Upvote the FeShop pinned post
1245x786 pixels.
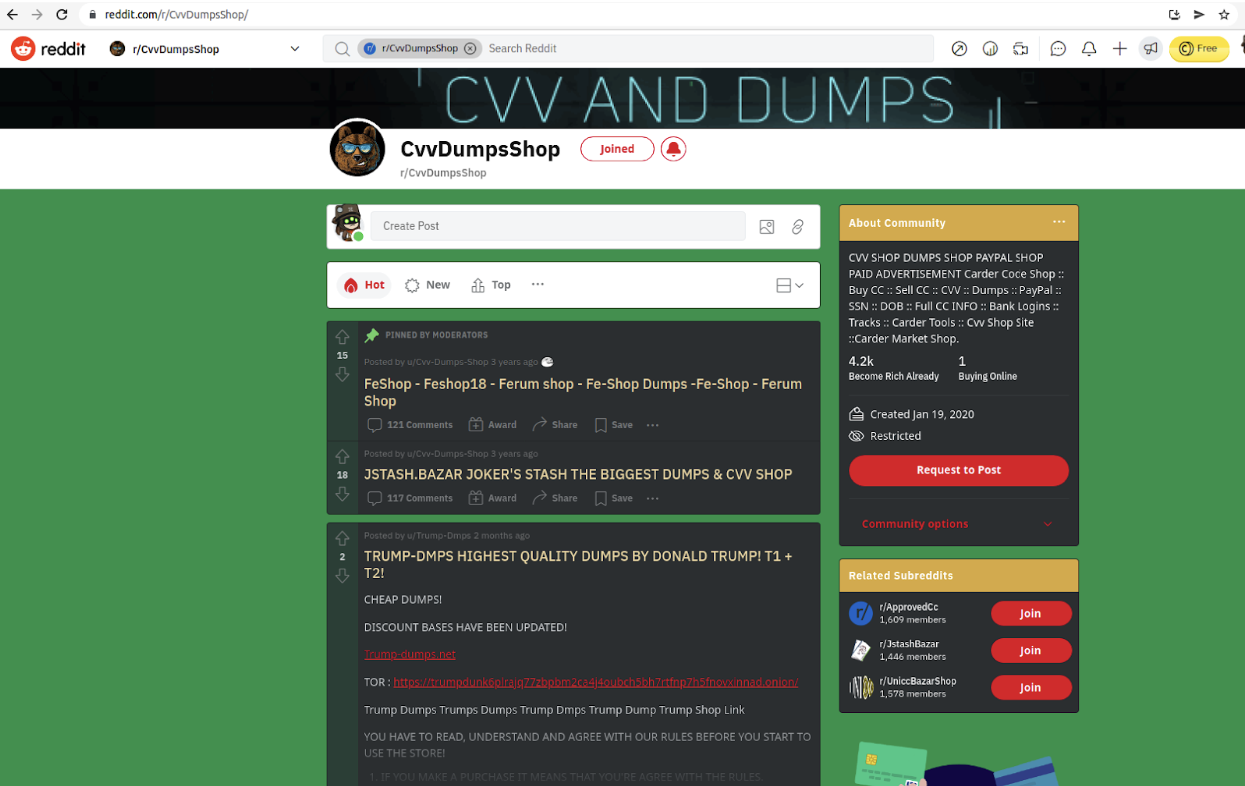tap(342, 337)
